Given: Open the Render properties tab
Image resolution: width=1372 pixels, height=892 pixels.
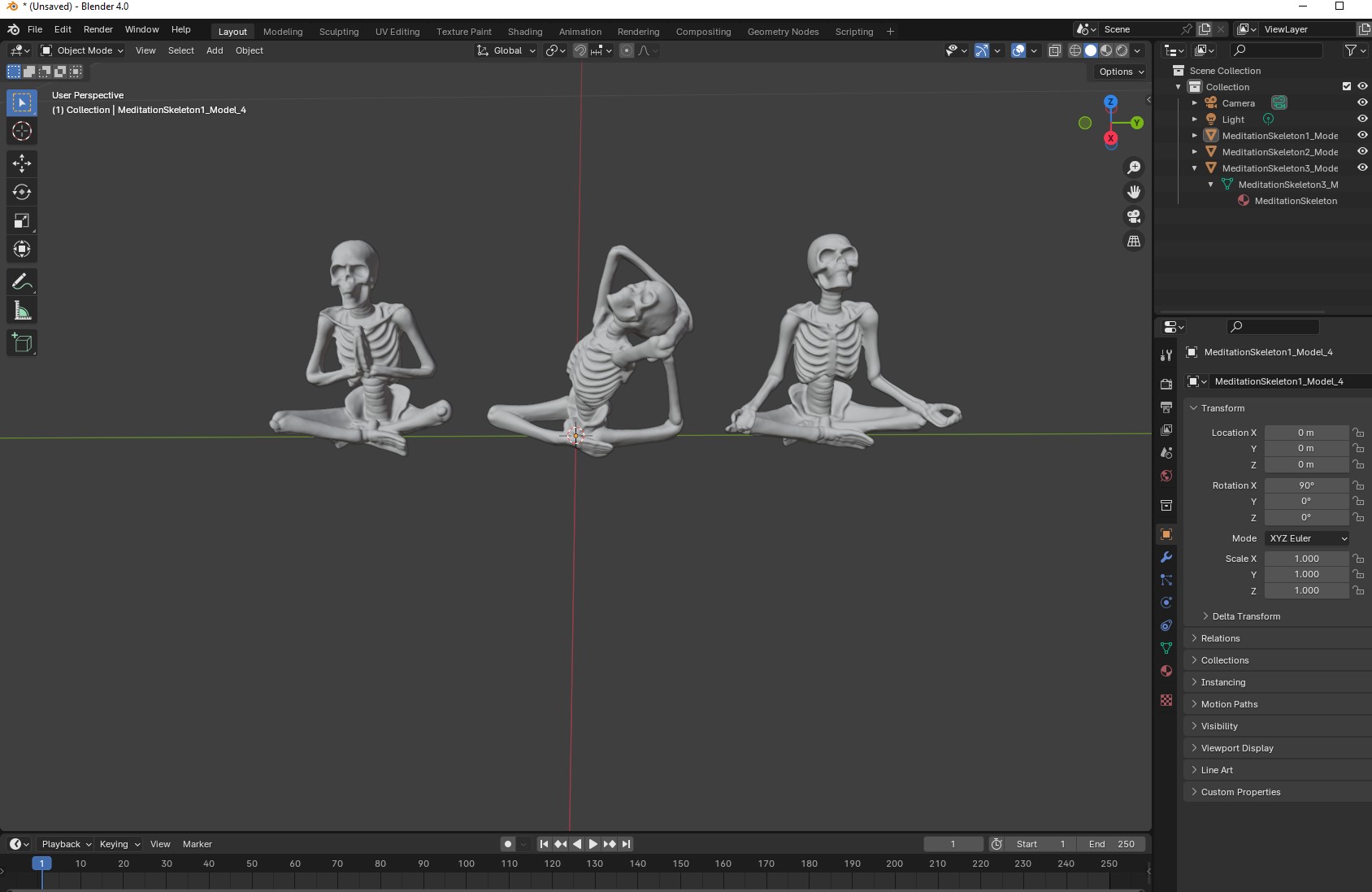Looking at the screenshot, I should click(1166, 384).
